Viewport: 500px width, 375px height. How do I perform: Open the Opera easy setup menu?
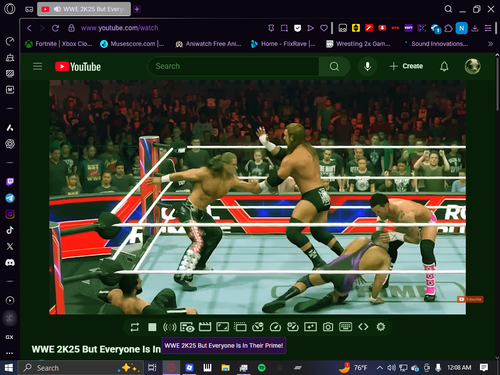pos(488,28)
